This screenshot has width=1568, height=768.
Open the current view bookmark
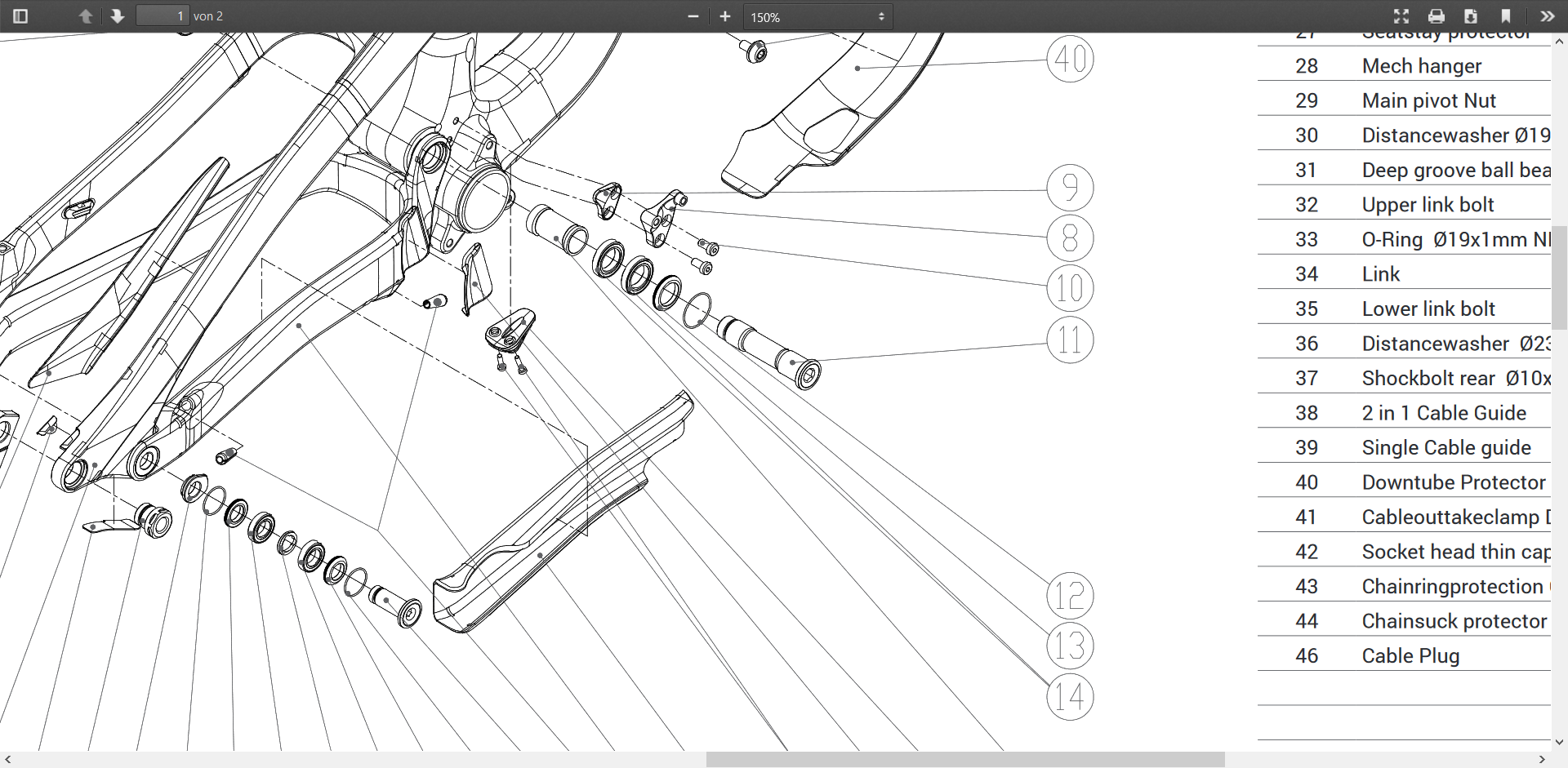(1506, 16)
